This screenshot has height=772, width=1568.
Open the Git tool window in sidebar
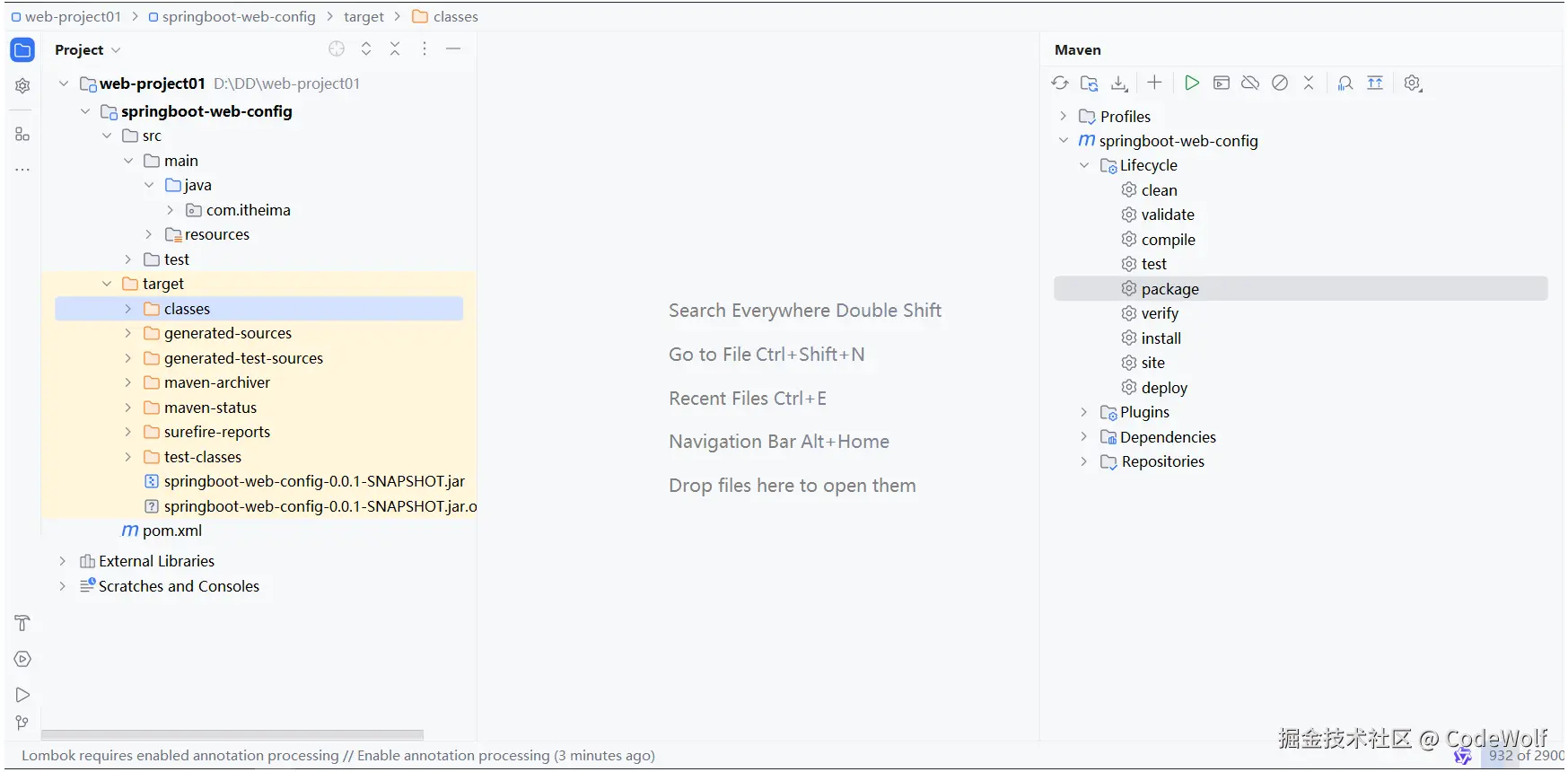click(x=22, y=724)
